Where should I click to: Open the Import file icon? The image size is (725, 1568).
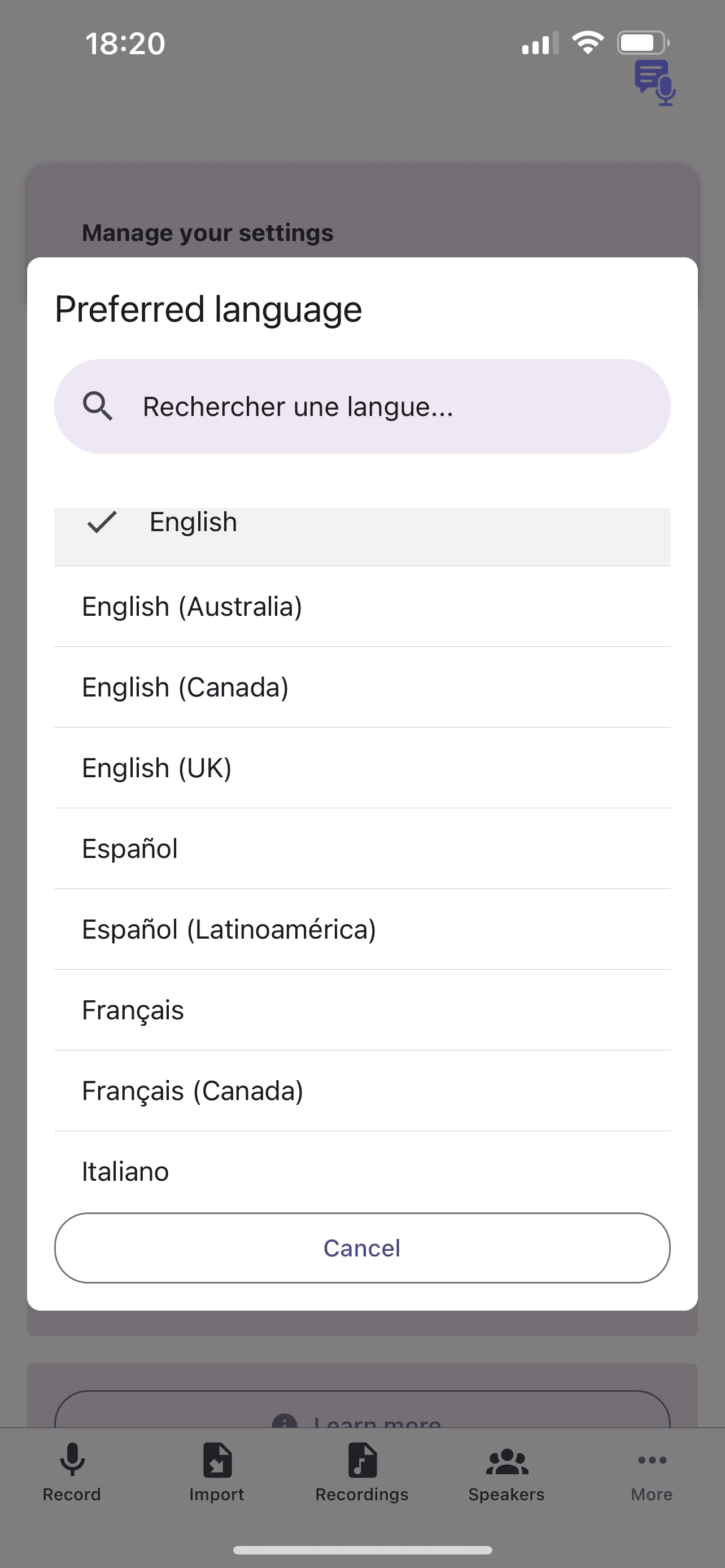(217, 1460)
